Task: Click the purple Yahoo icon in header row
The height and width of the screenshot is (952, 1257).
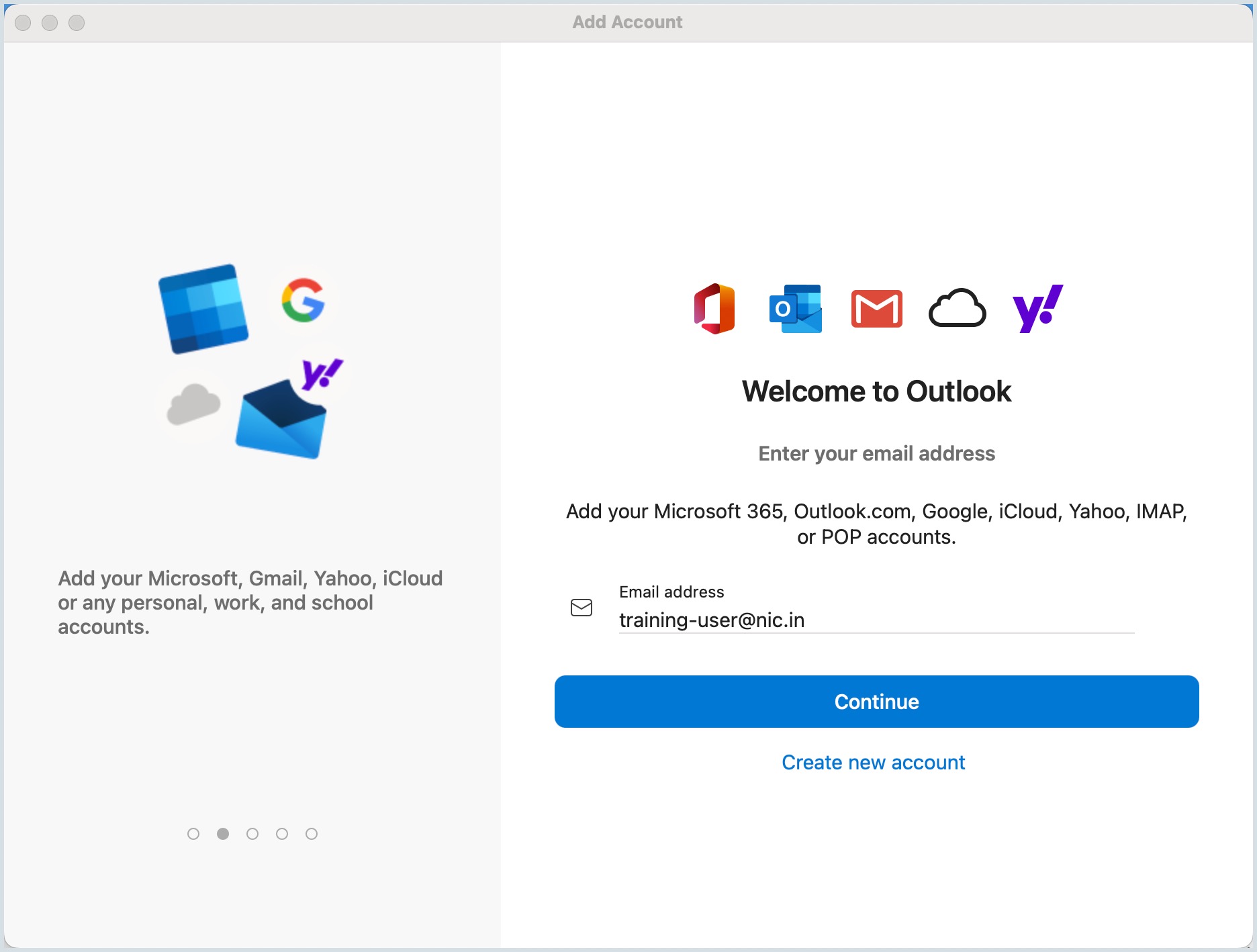Action: click(1038, 309)
